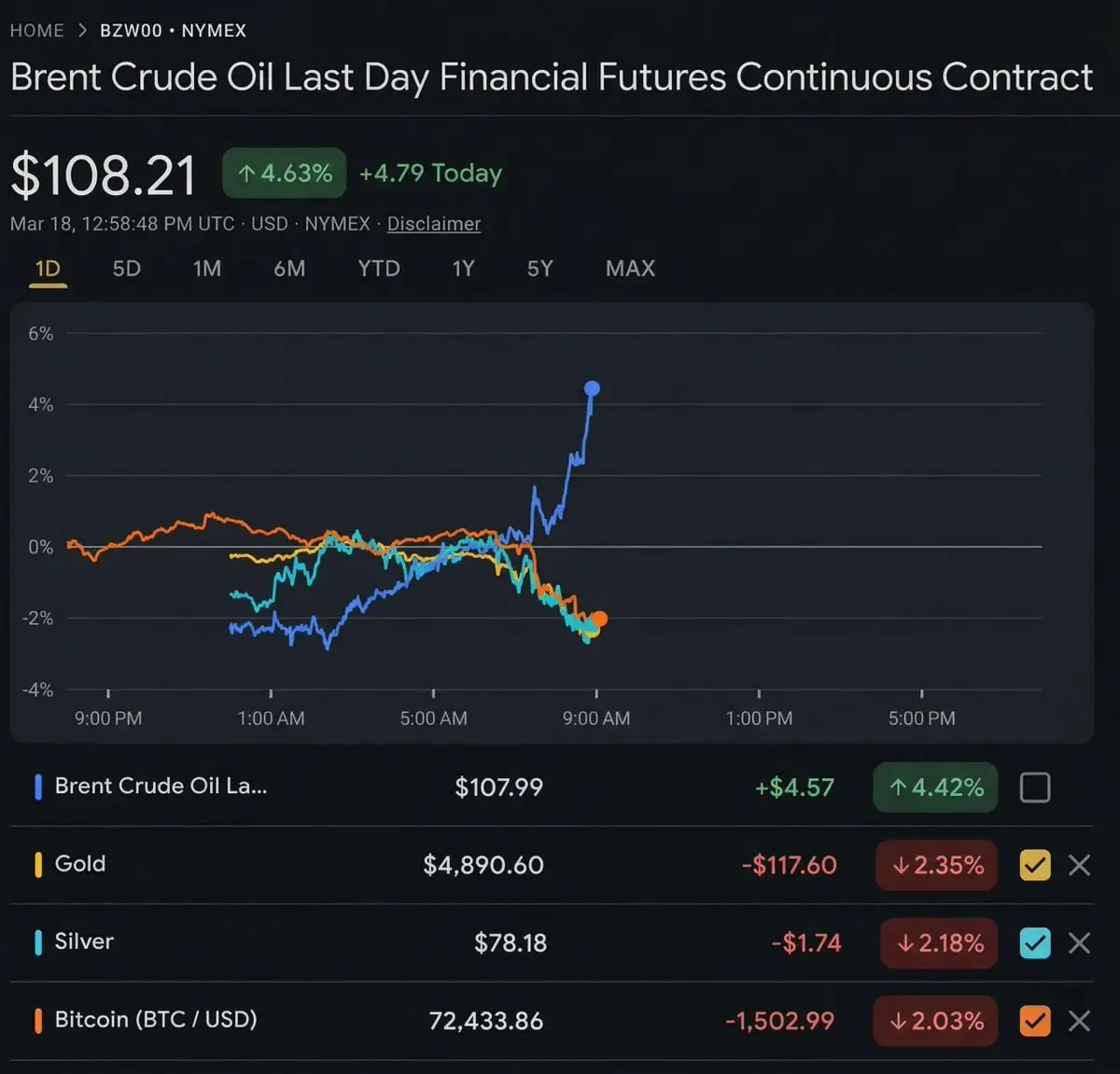
Task: Click the Brent Crude Oil up 4.42% badge
Action: (x=935, y=788)
